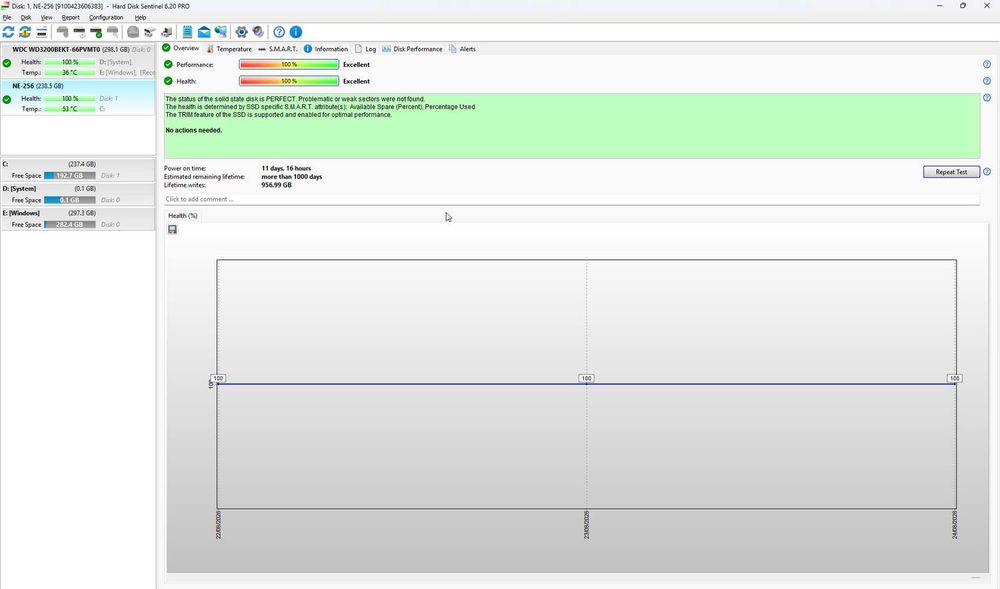1000x589 pixels.
Task: Open the Disk menu
Action: [26, 17]
